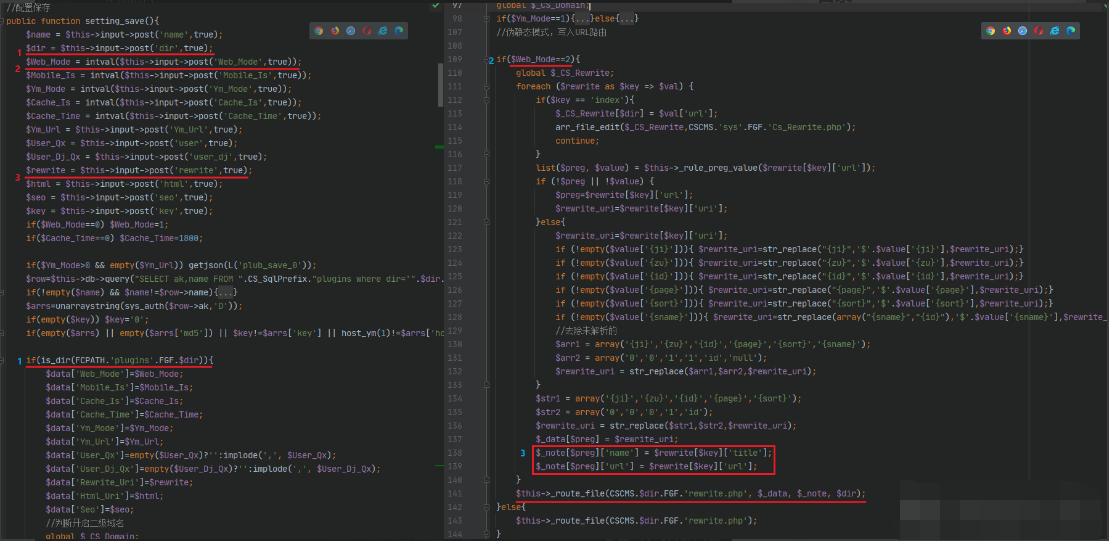The height and width of the screenshot is (541, 1109).
Task: Open in Firefox from left pane browser bar
Action: [335, 31]
